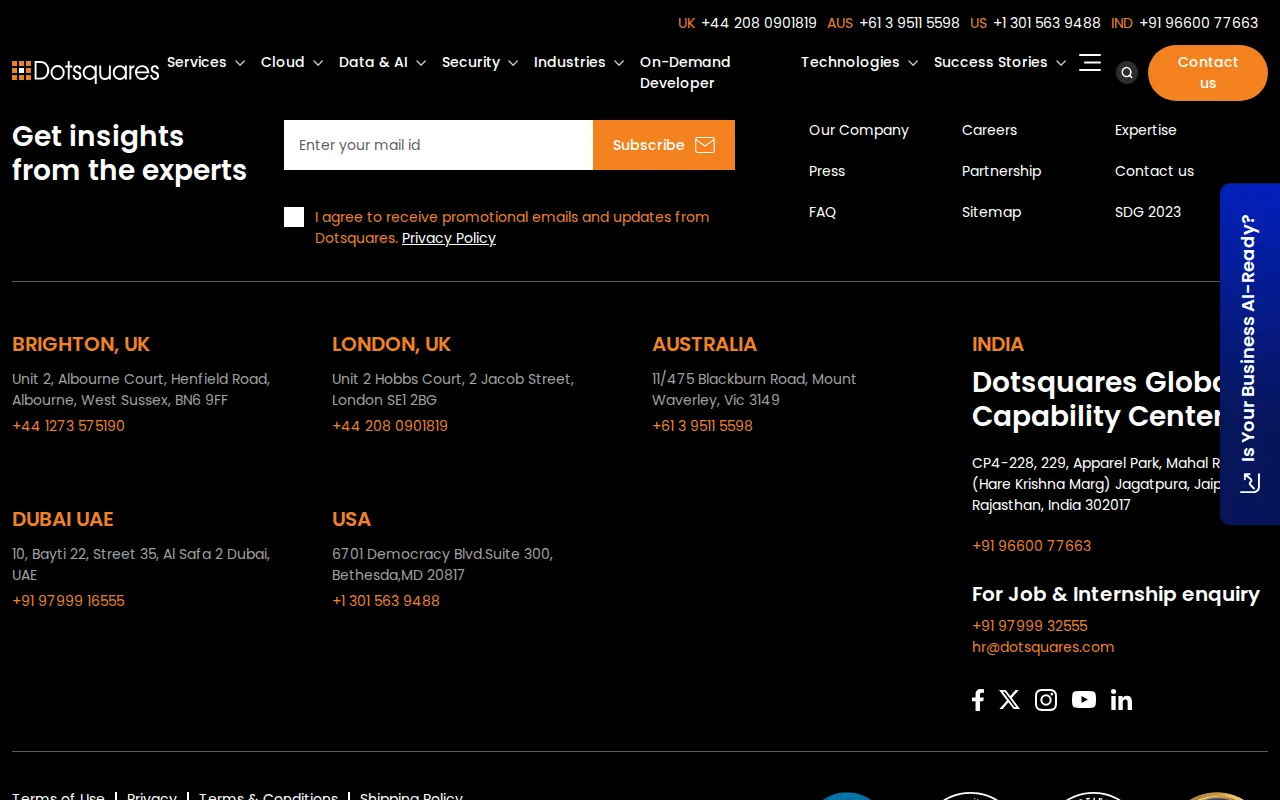Click the arrow icon on AI-Ready banner
The height and width of the screenshot is (800, 1280).
tap(1250, 482)
